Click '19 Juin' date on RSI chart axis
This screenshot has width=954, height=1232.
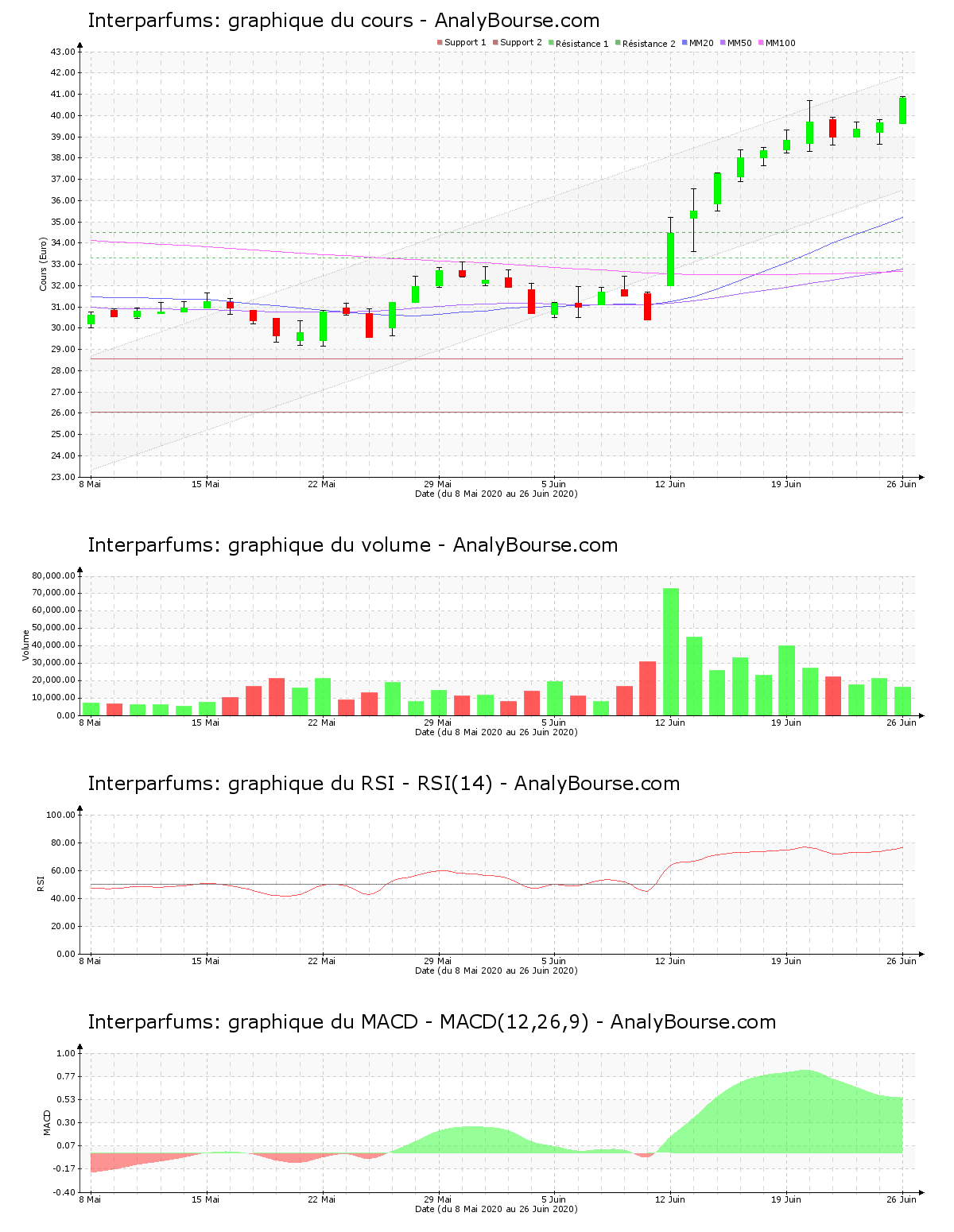click(x=786, y=961)
